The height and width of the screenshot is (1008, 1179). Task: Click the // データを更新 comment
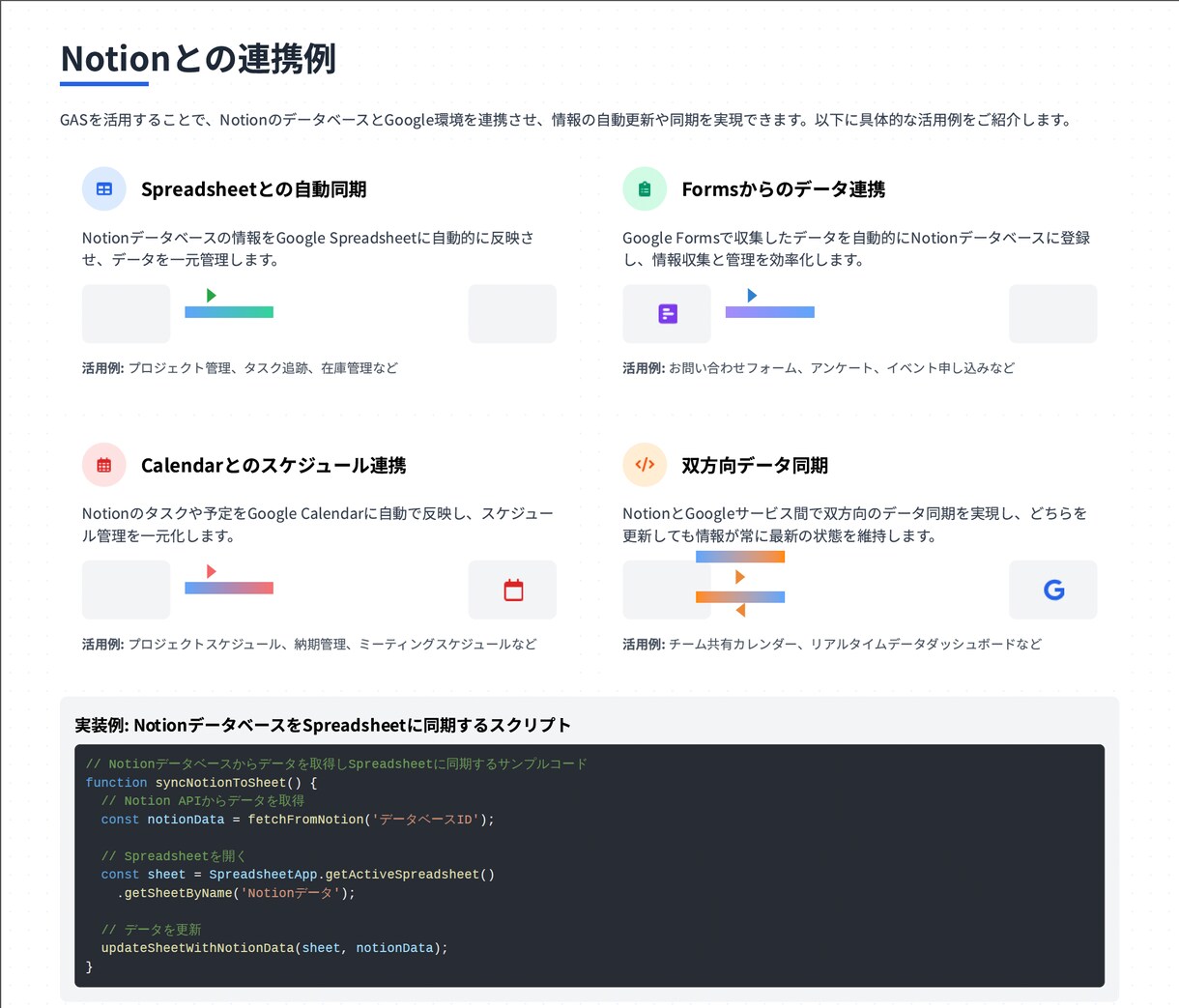pos(151,930)
